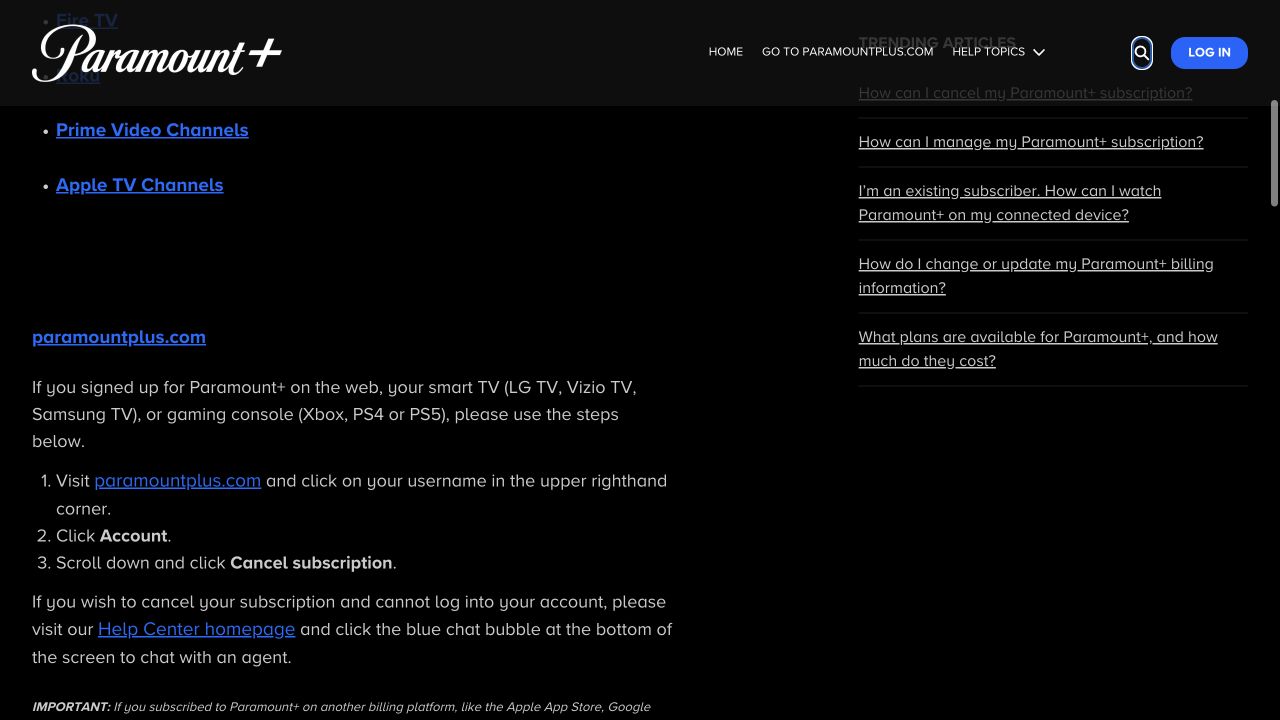Click the bold 'Cancel subscription' text

click(x=311, y=563)
